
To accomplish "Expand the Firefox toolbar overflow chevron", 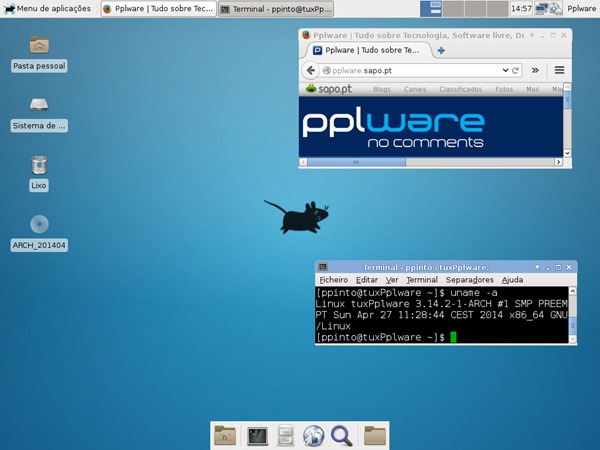I will [535, 70].
